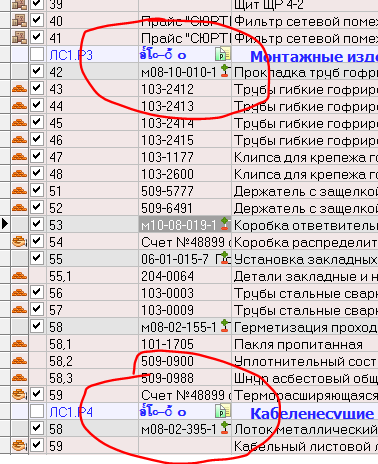The width and height of the screenshot is (378, 464).
Task: Click name cell Коробка ответвитель
Action: tap(305, 225)
